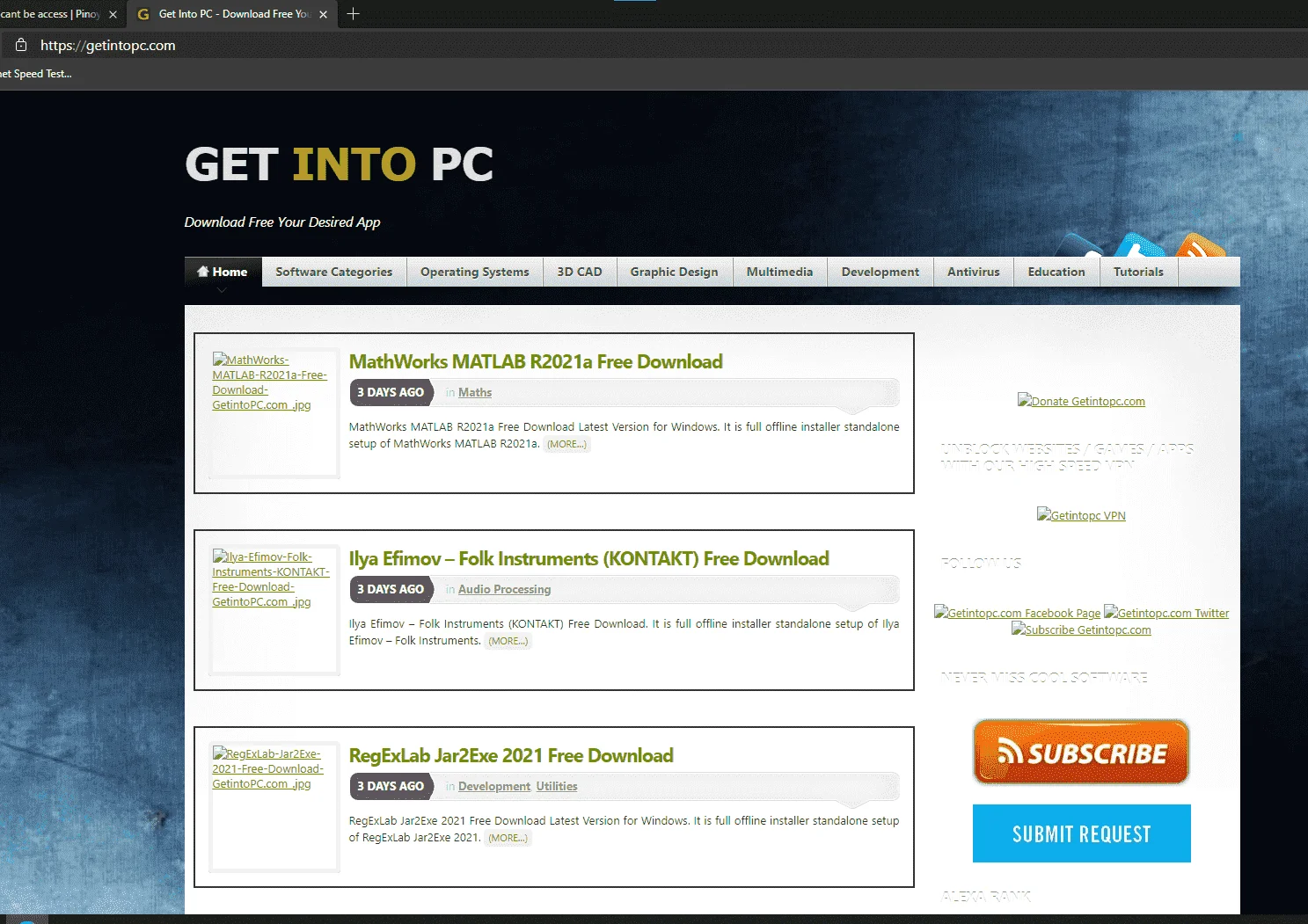The height and width of the screenshot is (924, 1308).
Task: Click the lock icon beside the URL
Action: point(21,45)
